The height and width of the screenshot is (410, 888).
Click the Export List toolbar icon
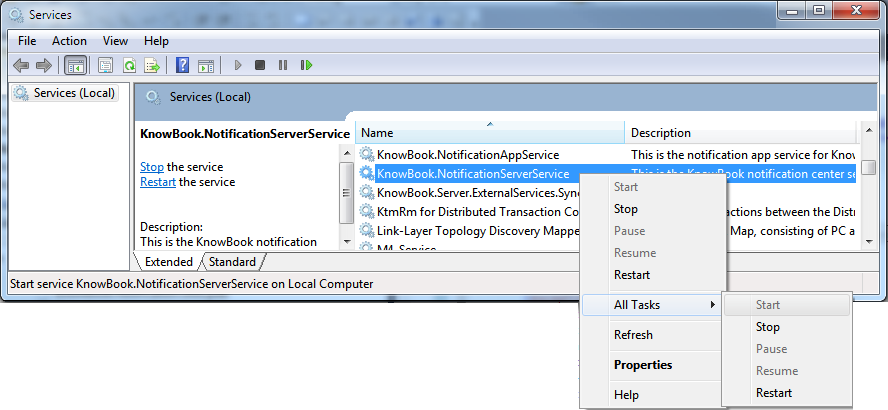(152, 66)
